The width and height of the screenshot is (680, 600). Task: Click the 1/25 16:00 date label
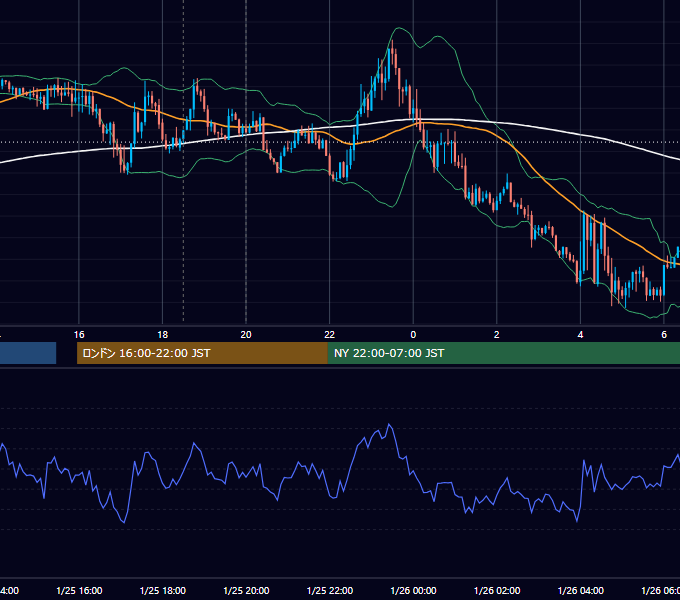click(x=79, y=590)
